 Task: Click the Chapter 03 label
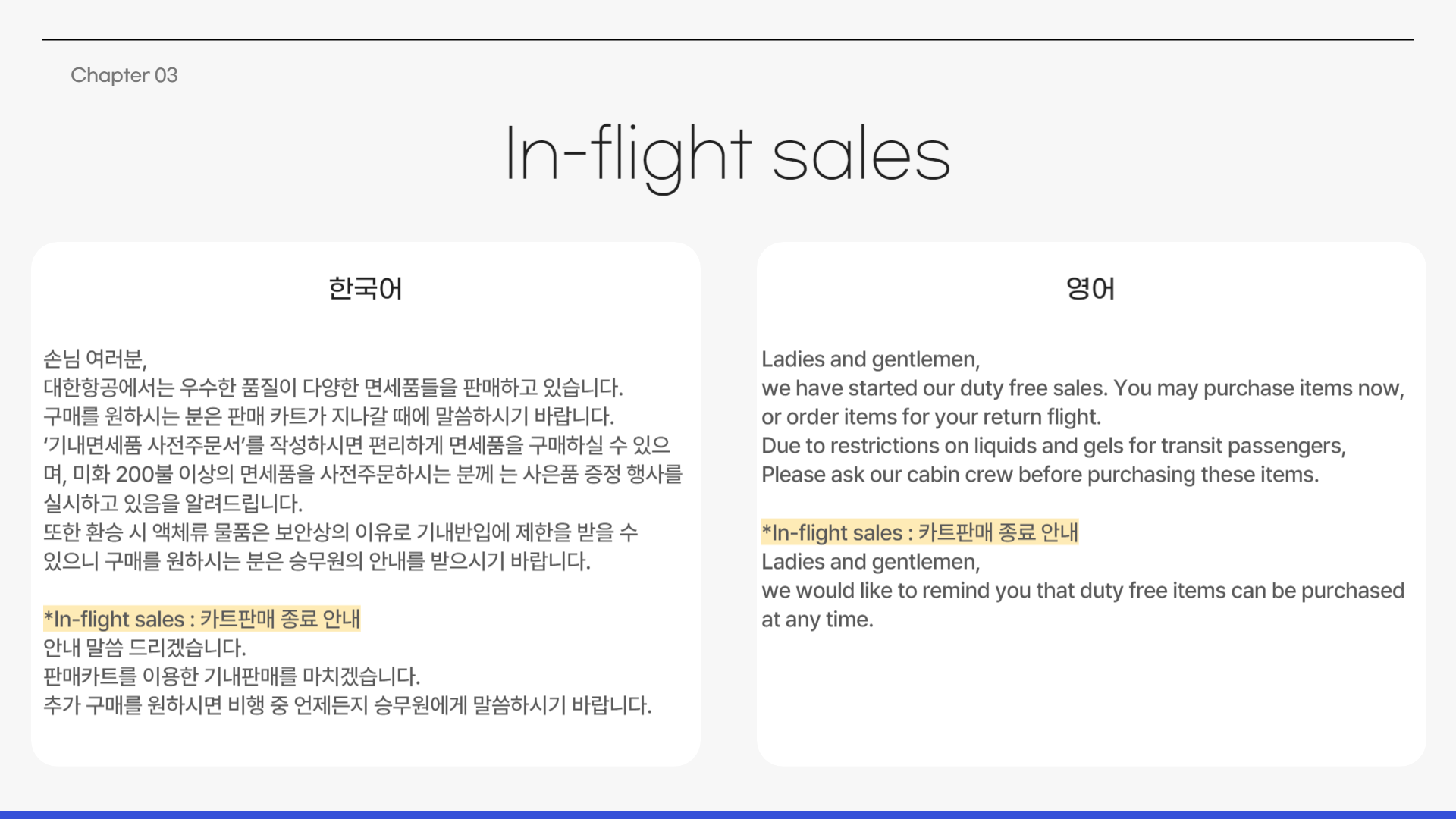coord(124,75)
